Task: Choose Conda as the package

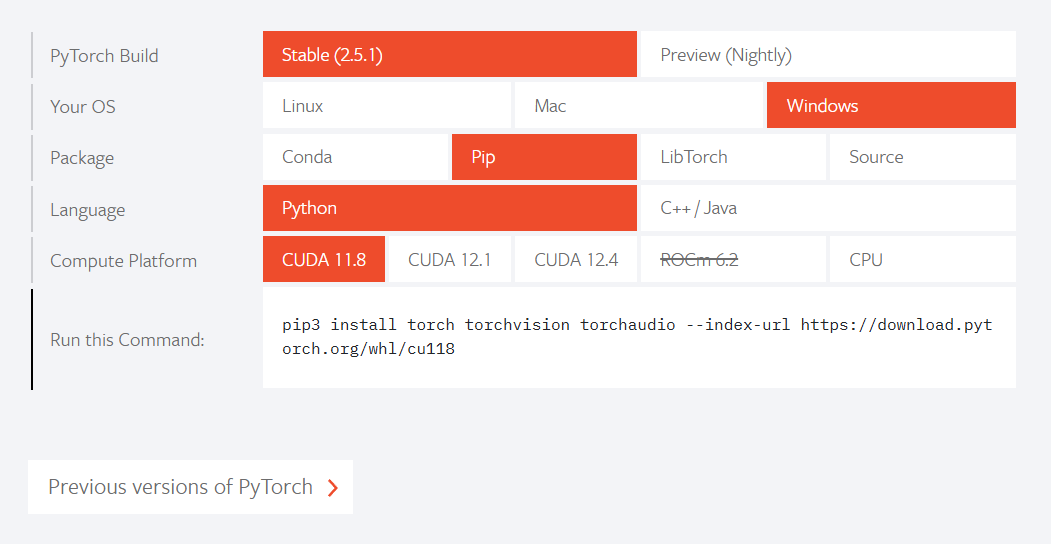Action: pyautogui.click(x=355, y=157)
